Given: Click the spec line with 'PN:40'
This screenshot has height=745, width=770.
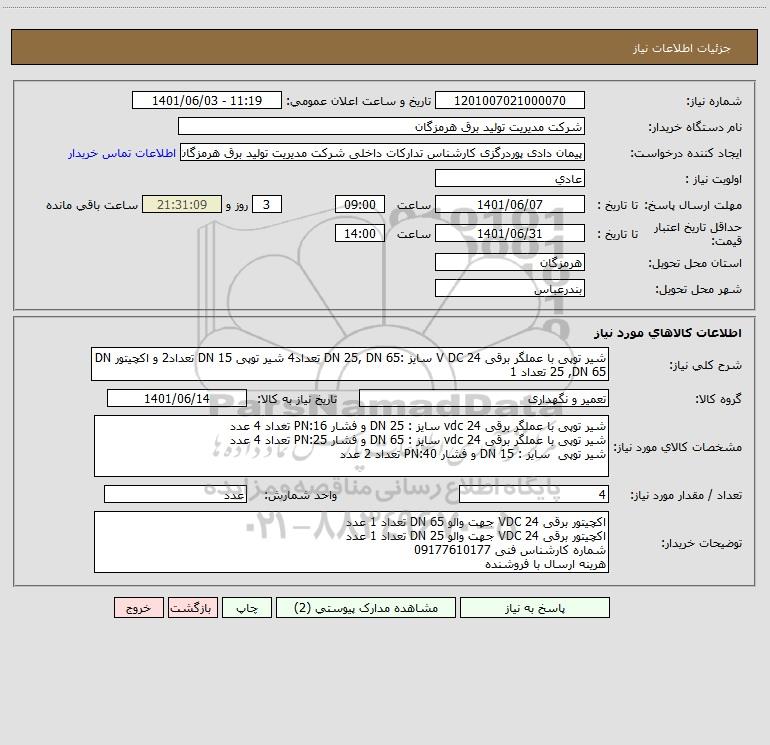Looking at the screenshot, I should [473, 454].
